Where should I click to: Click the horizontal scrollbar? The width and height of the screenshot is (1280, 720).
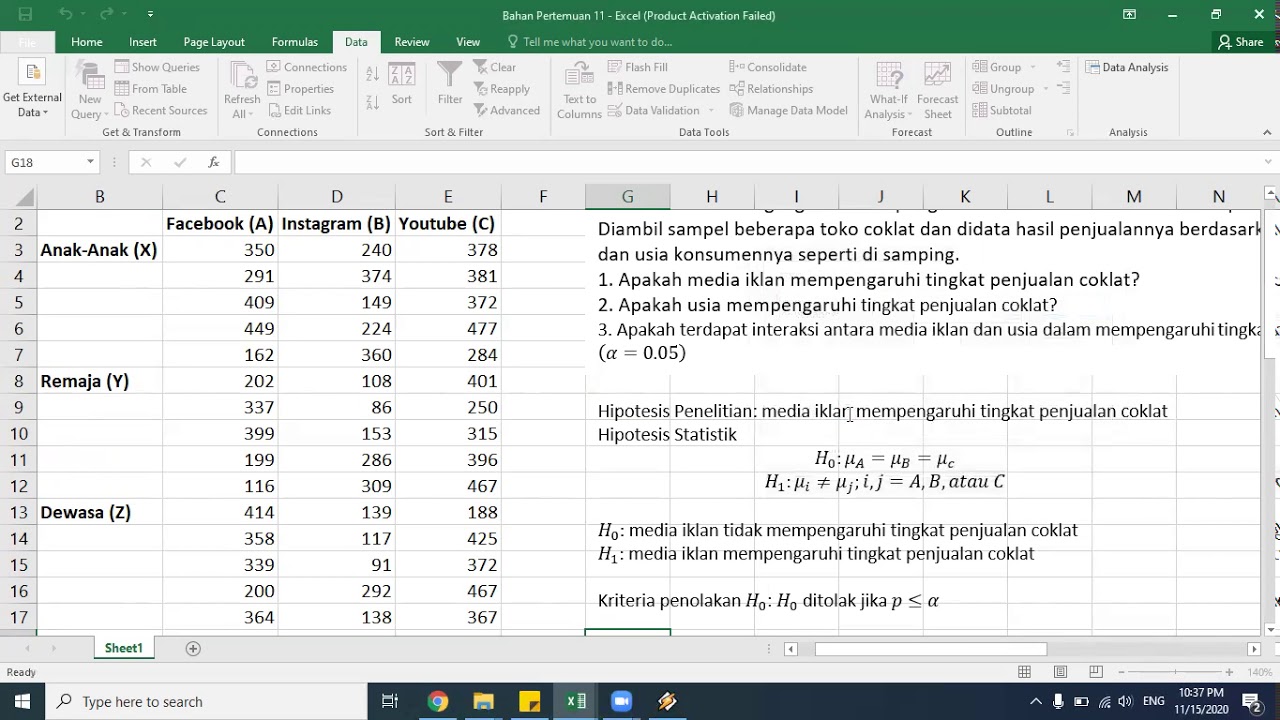[930, 649]
